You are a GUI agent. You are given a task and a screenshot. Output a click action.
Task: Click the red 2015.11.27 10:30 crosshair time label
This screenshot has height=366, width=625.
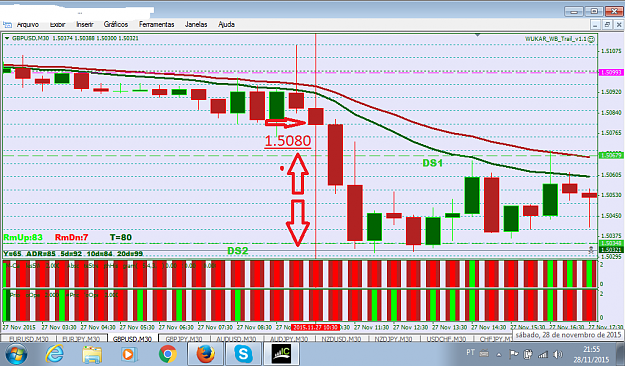[315, 327]
